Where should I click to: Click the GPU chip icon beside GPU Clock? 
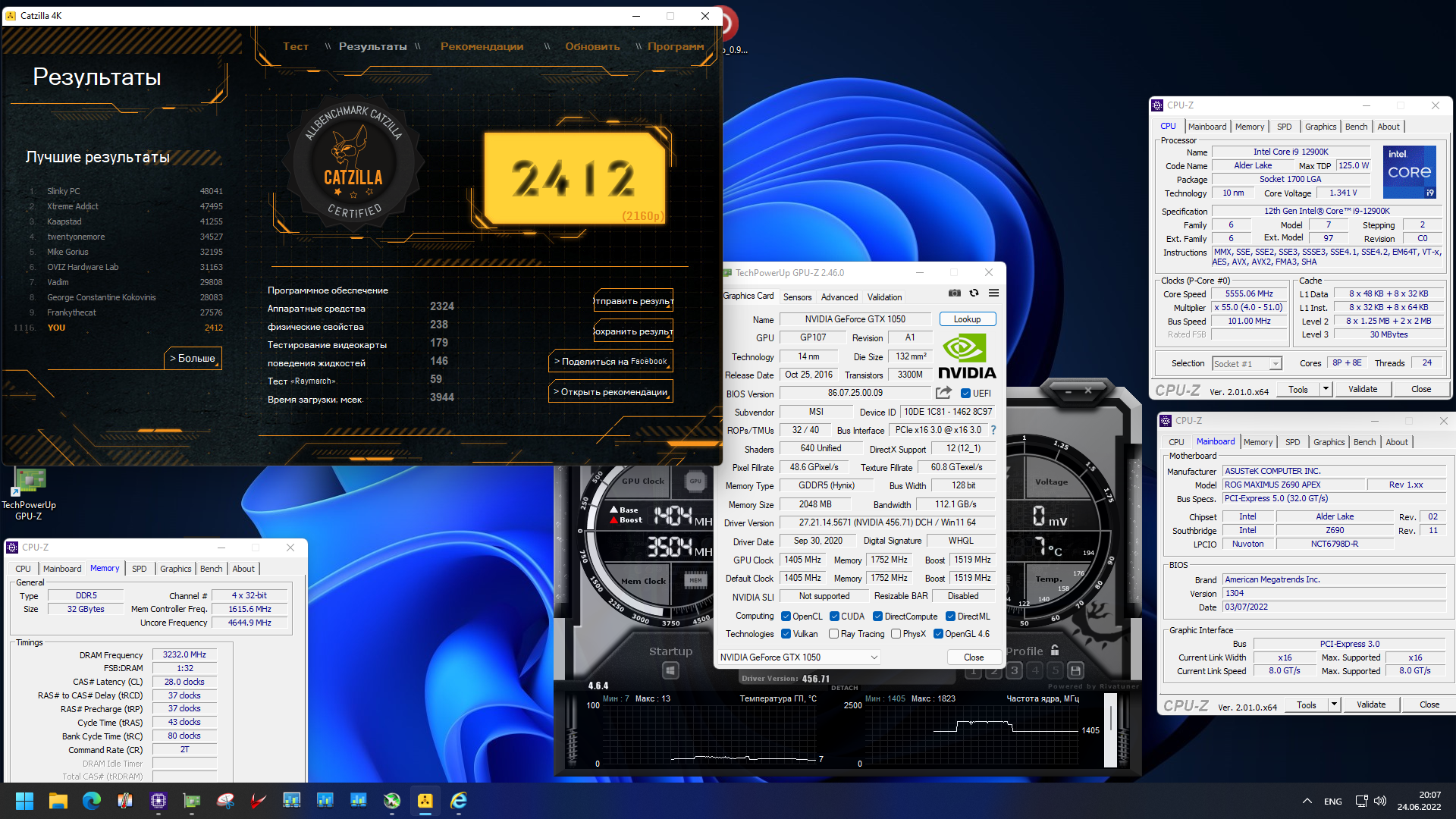(x=695, y=481)
